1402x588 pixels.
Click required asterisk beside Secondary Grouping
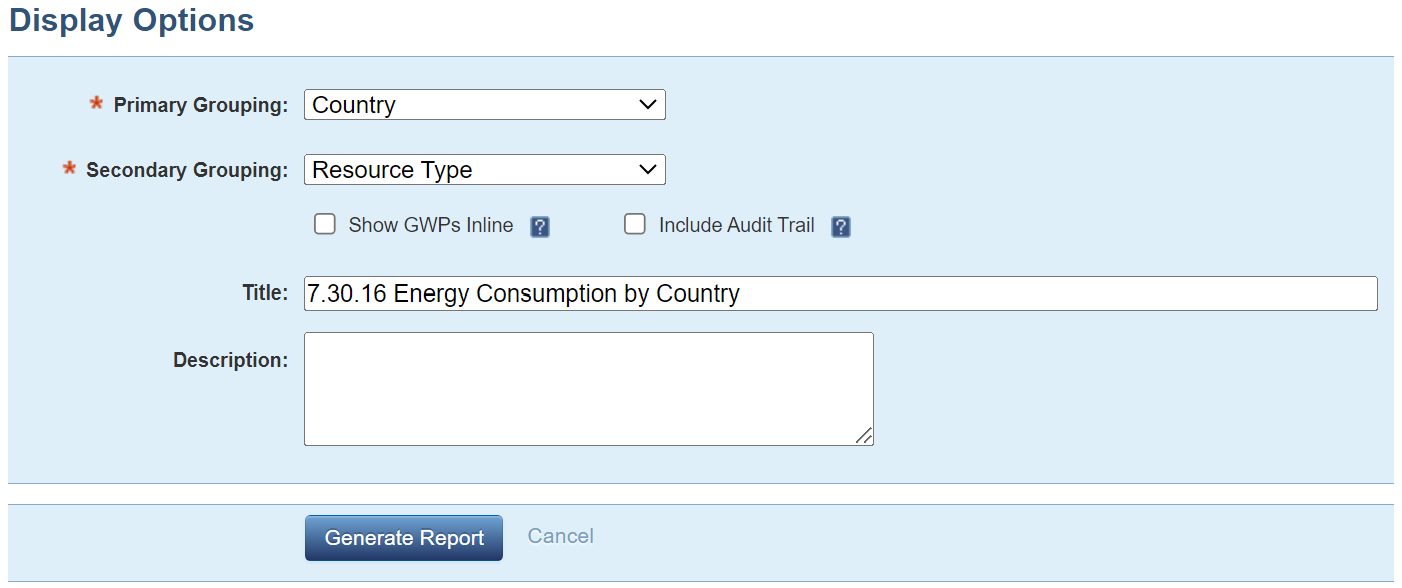click(x=69, y=169)
